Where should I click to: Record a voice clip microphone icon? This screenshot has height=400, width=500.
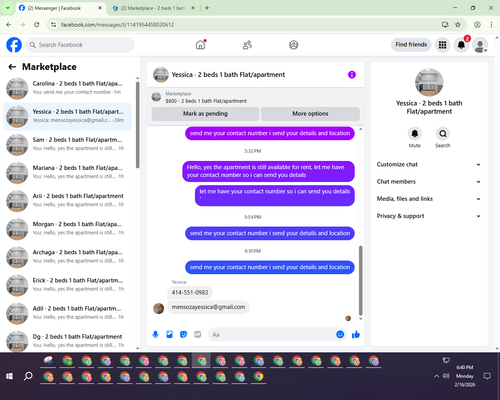coord(155,334)
